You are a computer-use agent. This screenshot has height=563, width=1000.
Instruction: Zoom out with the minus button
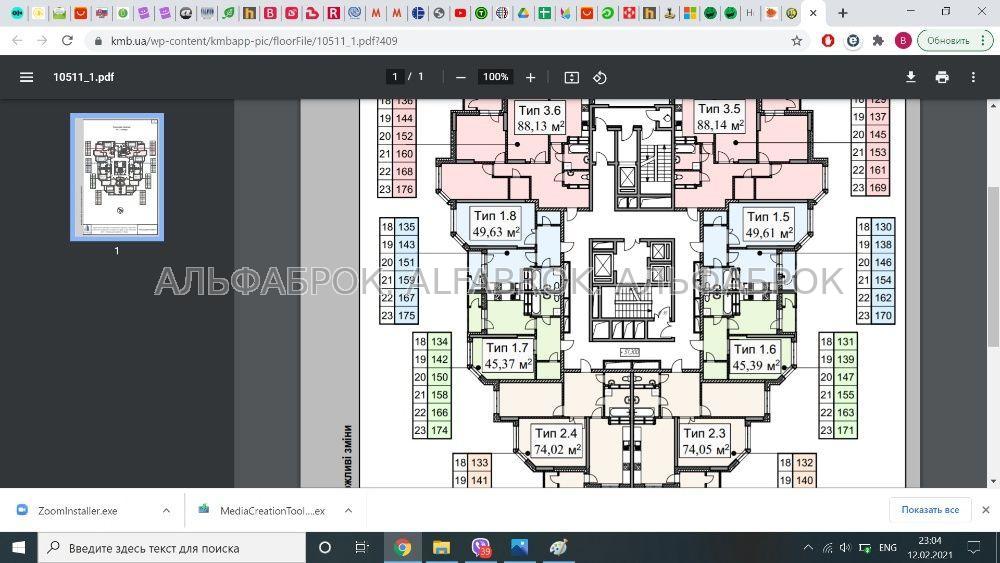(461, 77)
